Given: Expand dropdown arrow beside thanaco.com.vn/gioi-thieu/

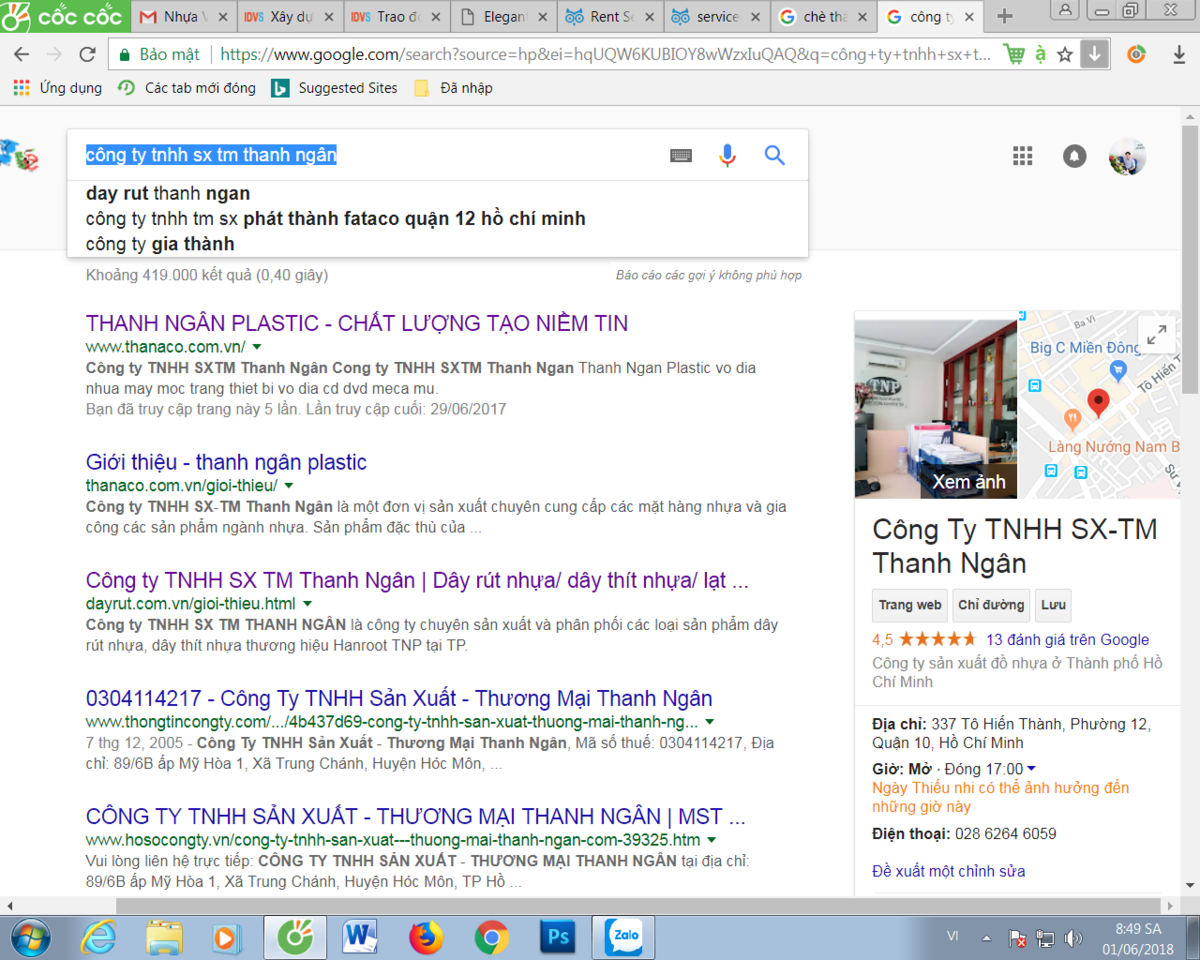Looking at the screenshot, I should coord(289,485).
